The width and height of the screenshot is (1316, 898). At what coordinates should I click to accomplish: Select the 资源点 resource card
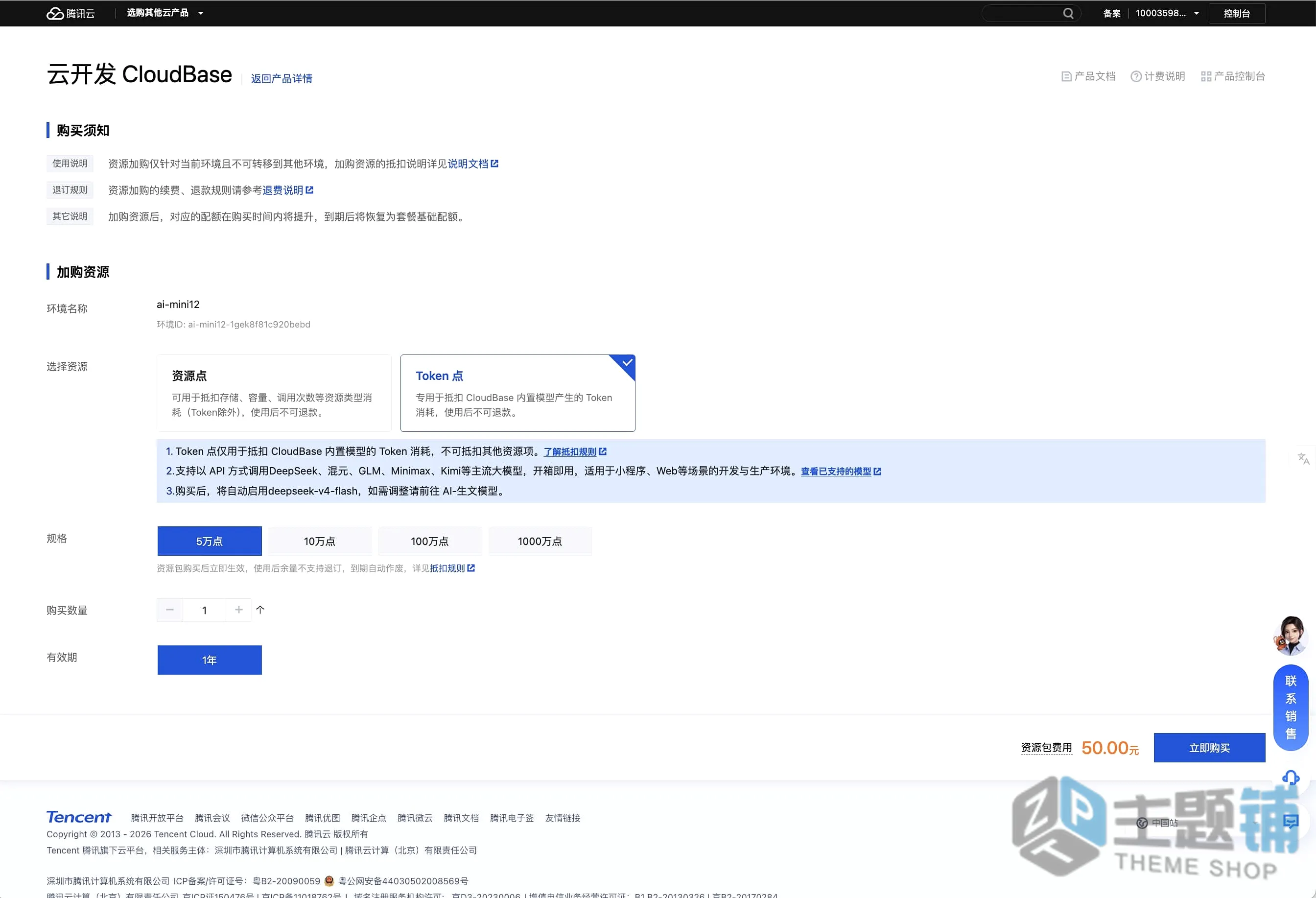(274, 393)
